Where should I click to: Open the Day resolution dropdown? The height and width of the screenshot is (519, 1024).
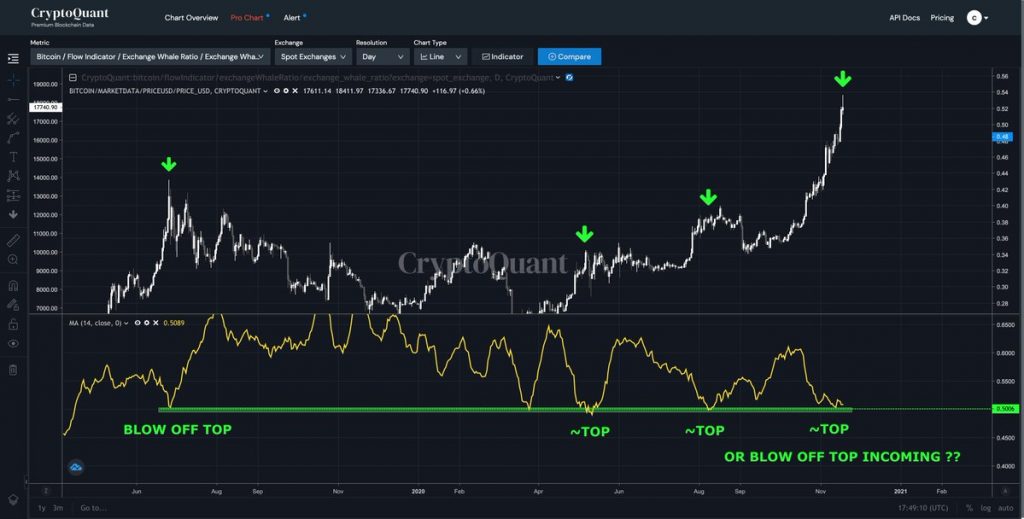tap(381, 57)
